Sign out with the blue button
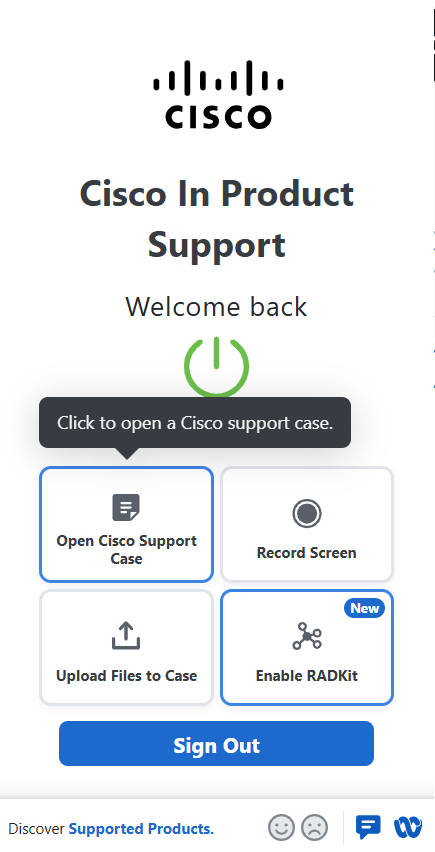Screen dimensions: 435x852 [216, 743]
